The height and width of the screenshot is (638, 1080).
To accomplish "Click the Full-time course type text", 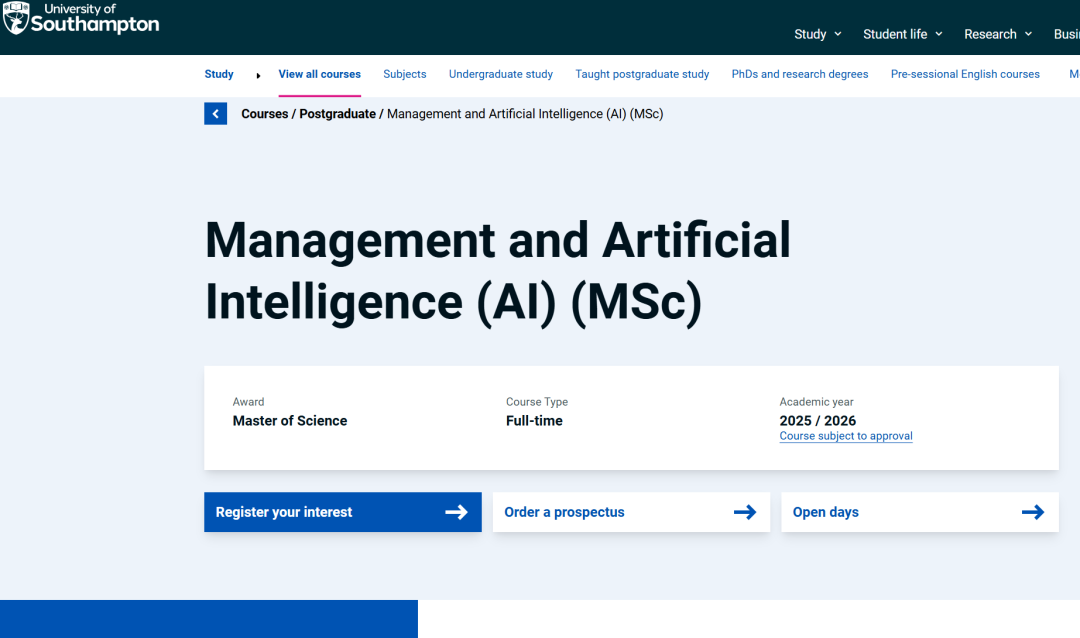I will tap(534, 421).
